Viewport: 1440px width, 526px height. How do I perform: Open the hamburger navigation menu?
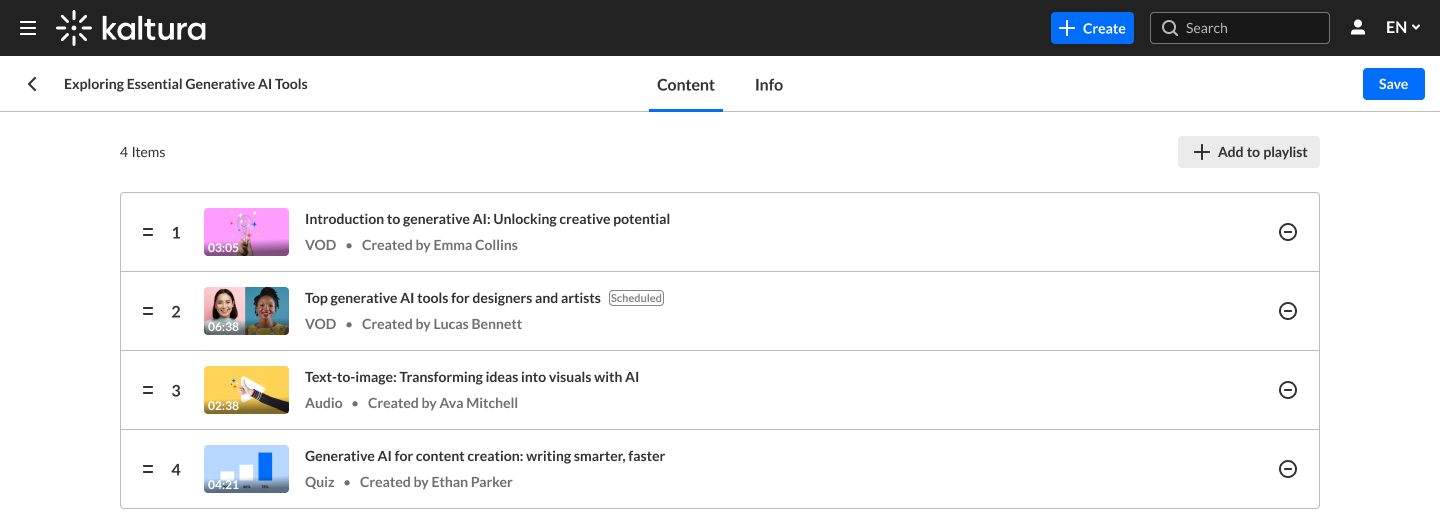(x=28, y=28)
